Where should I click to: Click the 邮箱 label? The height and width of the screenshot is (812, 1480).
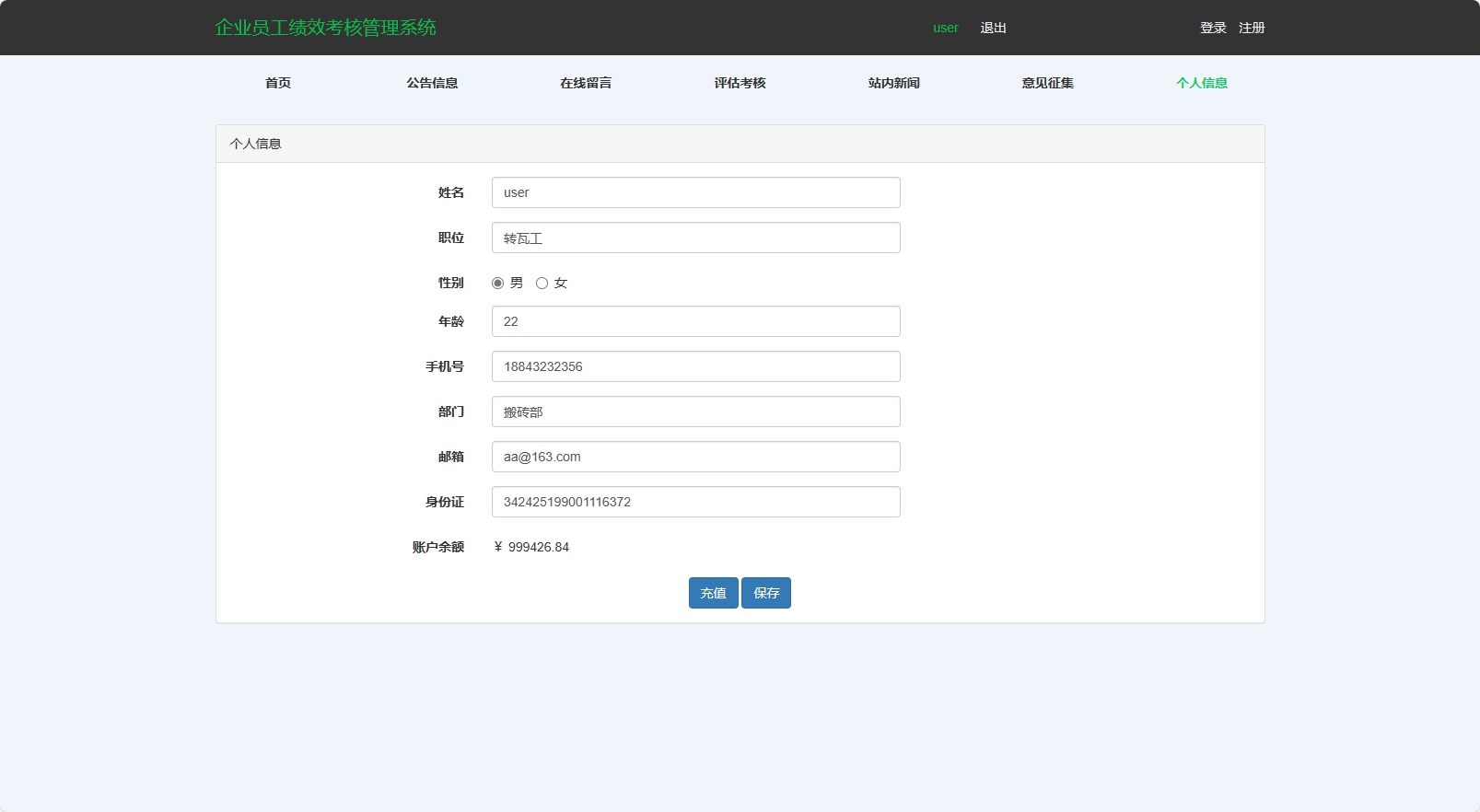[x=451, y=457]
